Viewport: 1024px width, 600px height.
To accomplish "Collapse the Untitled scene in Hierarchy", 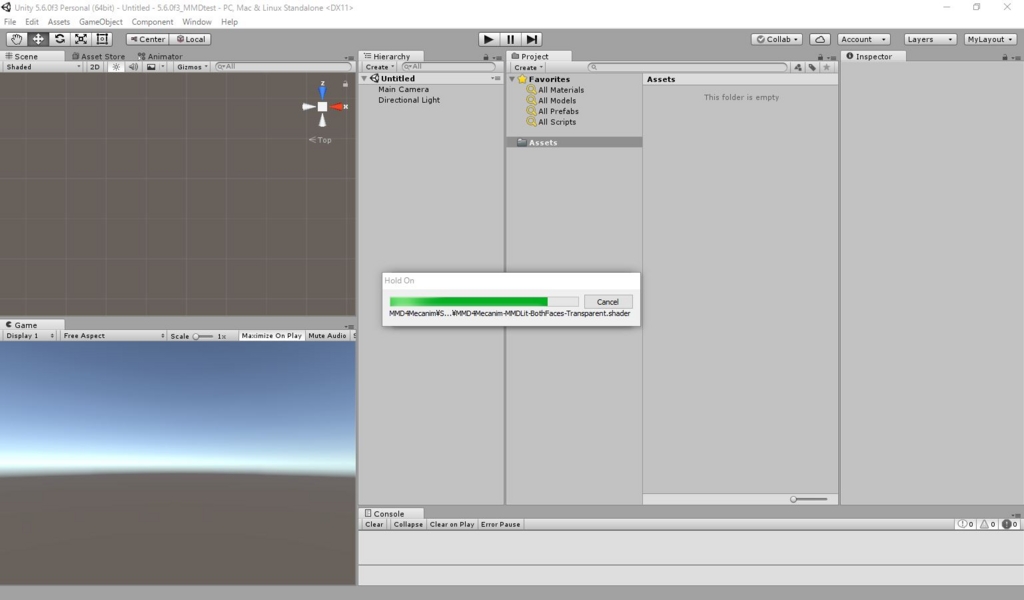I will pyautogui.click(x=364, y=78).
